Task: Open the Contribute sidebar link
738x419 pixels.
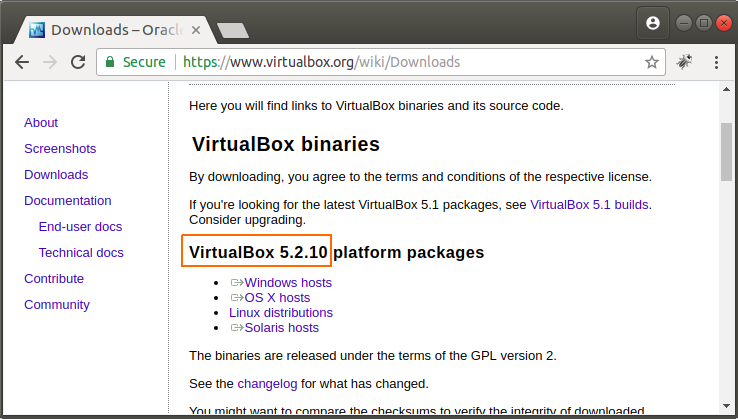Action: pyautogui.click(x=54, y=279)
